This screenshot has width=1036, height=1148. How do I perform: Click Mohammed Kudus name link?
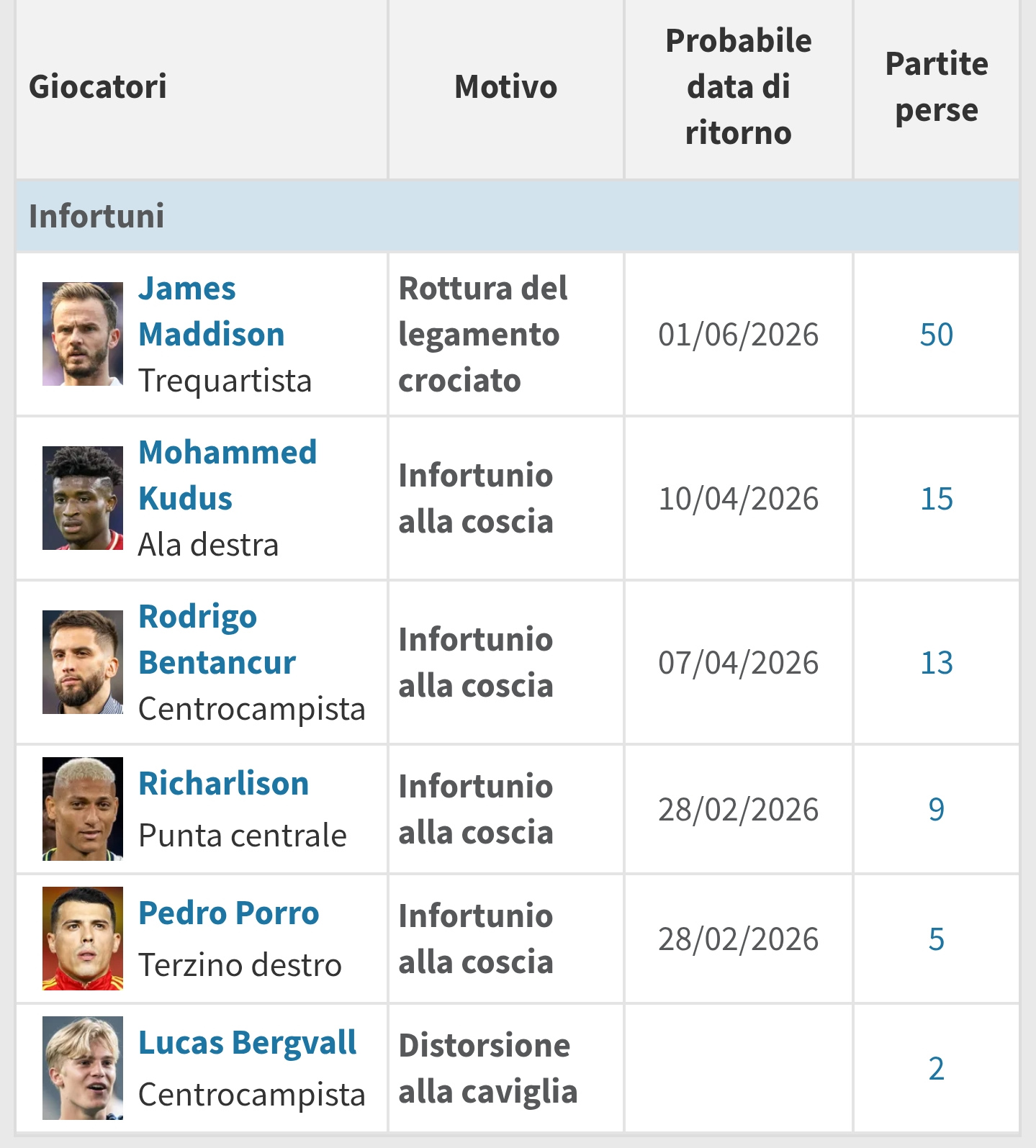point(227,475)
